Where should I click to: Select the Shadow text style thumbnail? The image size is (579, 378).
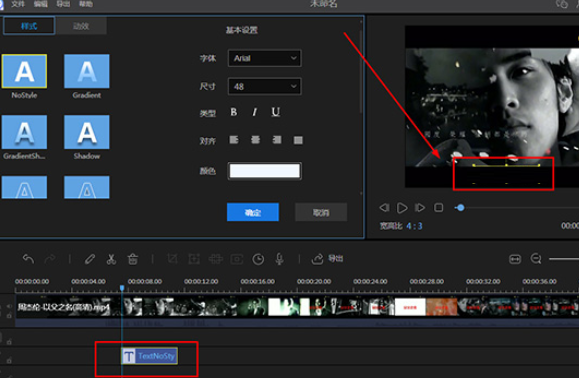pyautogui.click(x=87, y=132)
